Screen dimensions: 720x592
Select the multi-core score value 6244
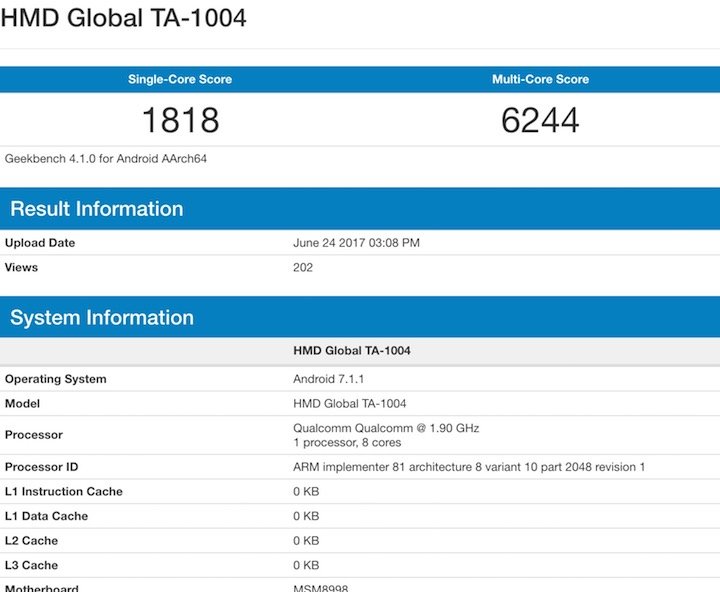click(540, 120)
